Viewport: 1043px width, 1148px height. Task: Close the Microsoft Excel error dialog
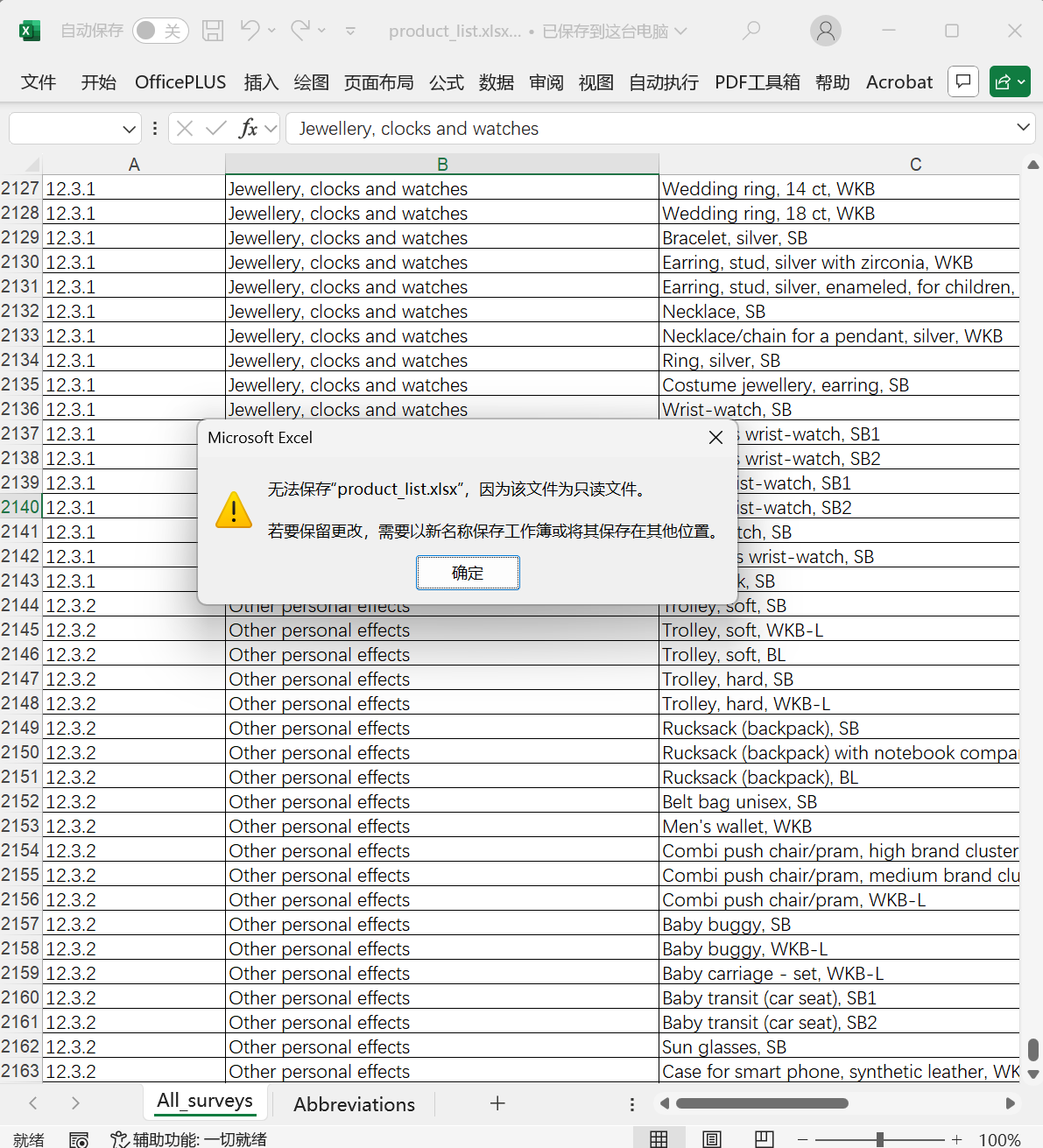715,438
